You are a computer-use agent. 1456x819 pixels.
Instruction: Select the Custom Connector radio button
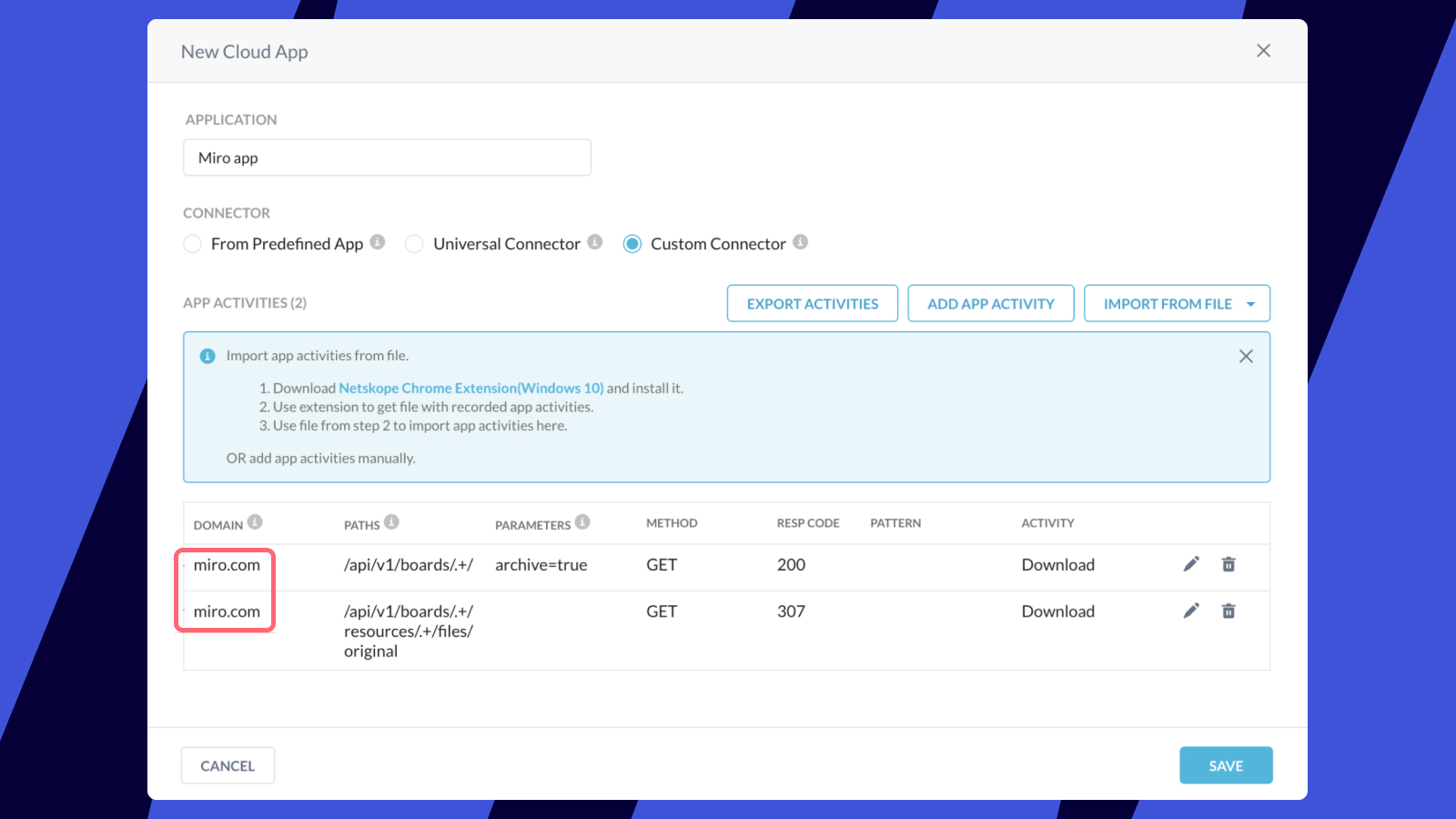pos(632,244)
